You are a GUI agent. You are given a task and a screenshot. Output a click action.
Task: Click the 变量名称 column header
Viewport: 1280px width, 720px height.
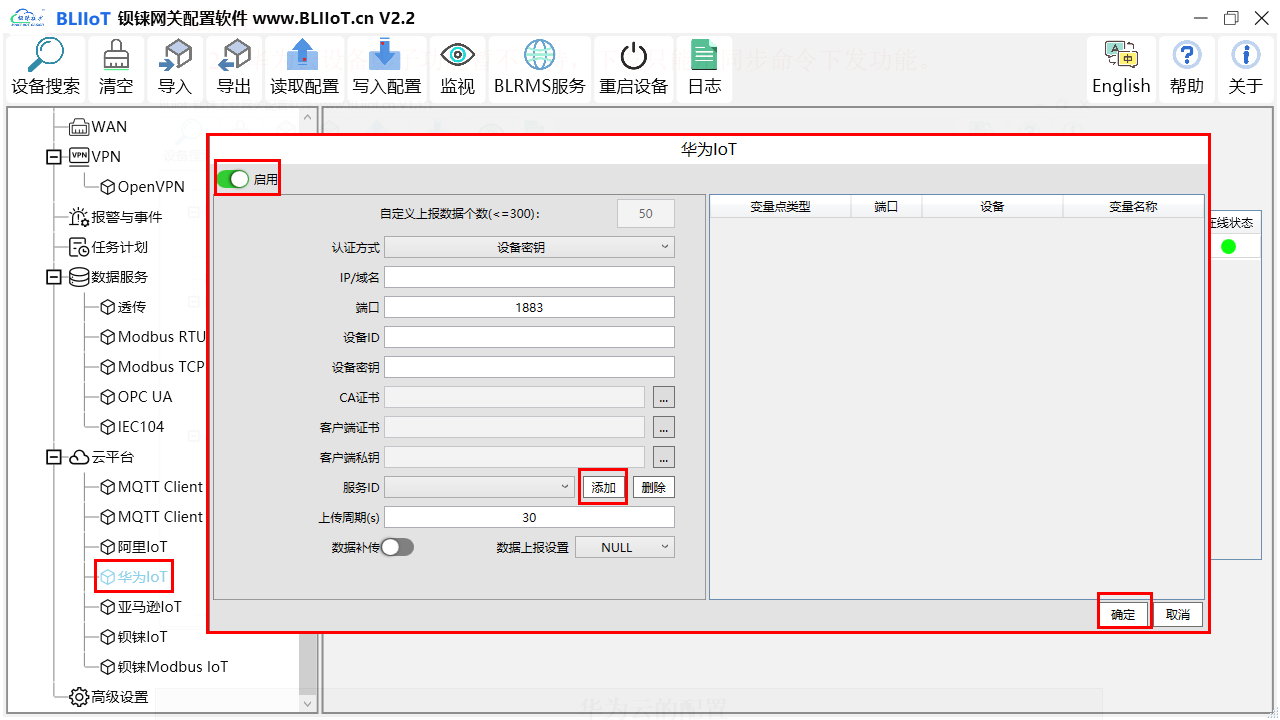coord(1133,207)
